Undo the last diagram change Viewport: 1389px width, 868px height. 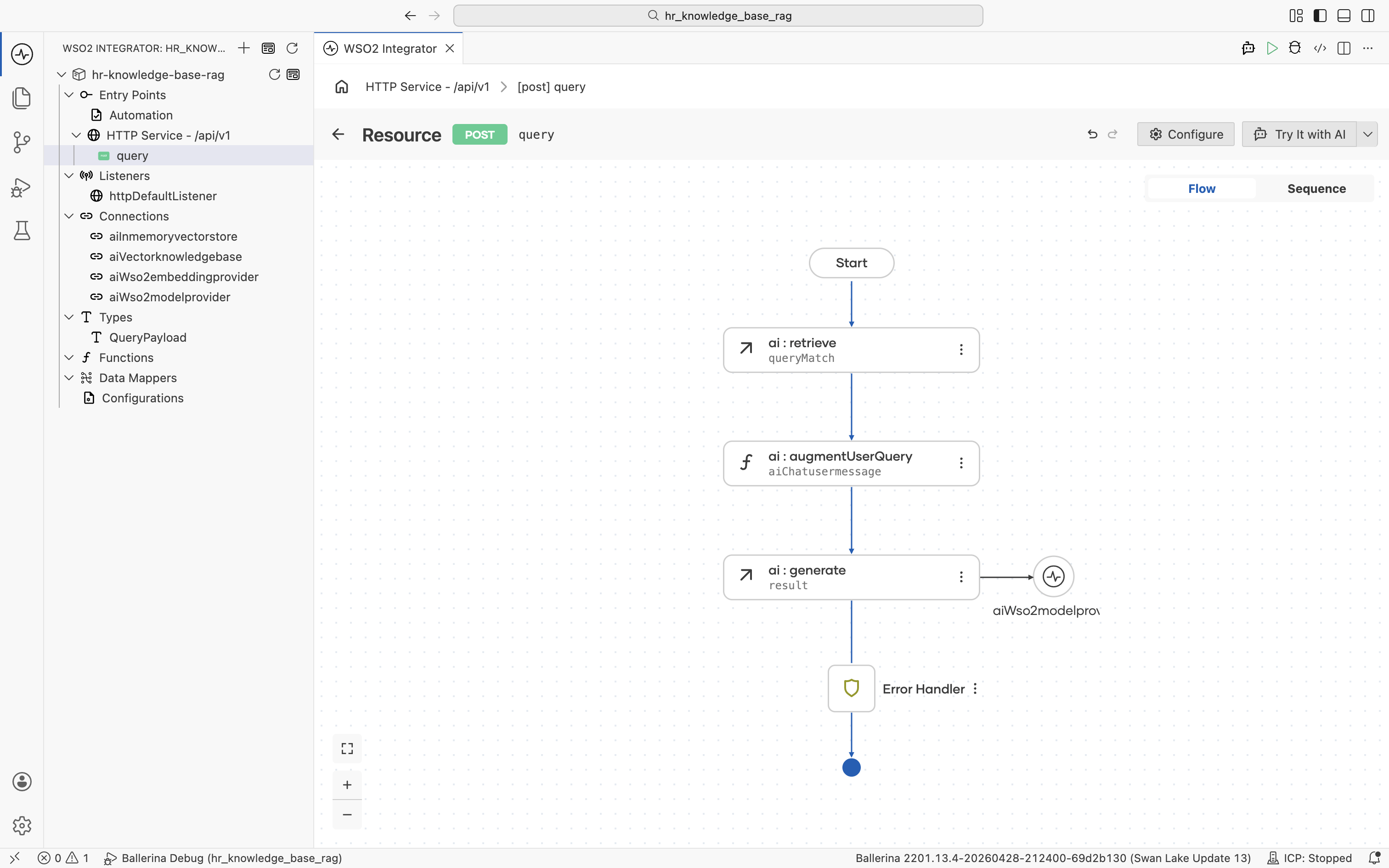point(1092,134)
